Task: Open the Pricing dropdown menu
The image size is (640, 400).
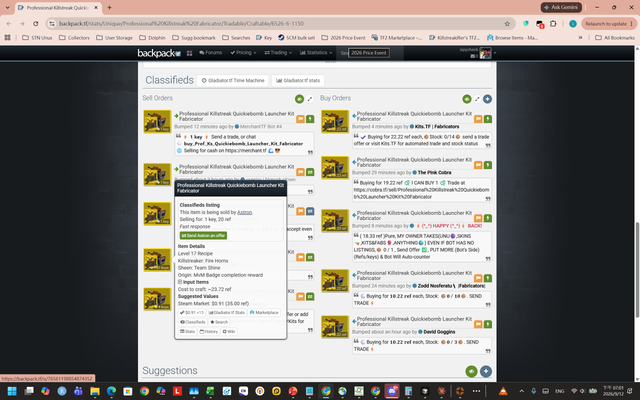Action: (x=243, y=53)
